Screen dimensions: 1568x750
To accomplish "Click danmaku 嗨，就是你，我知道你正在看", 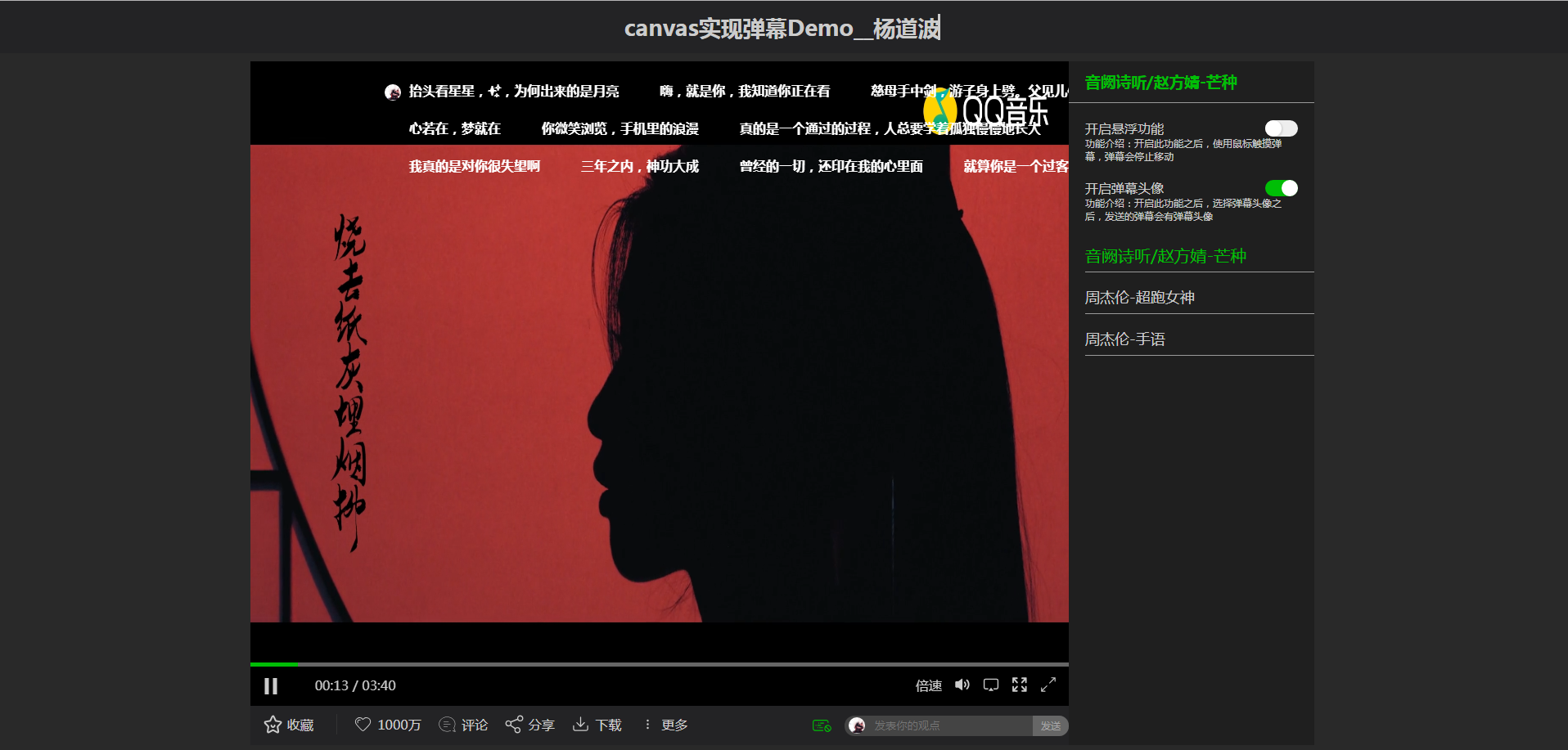I will tap(745, 91).
